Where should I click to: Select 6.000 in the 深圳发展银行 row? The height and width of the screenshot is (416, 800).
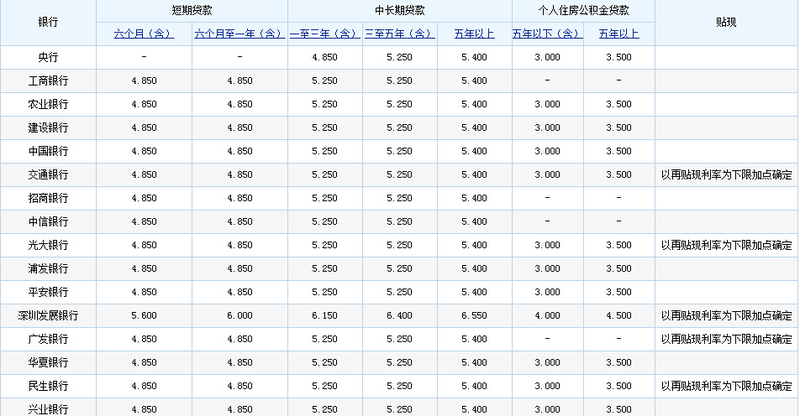(x=240, y=315)
